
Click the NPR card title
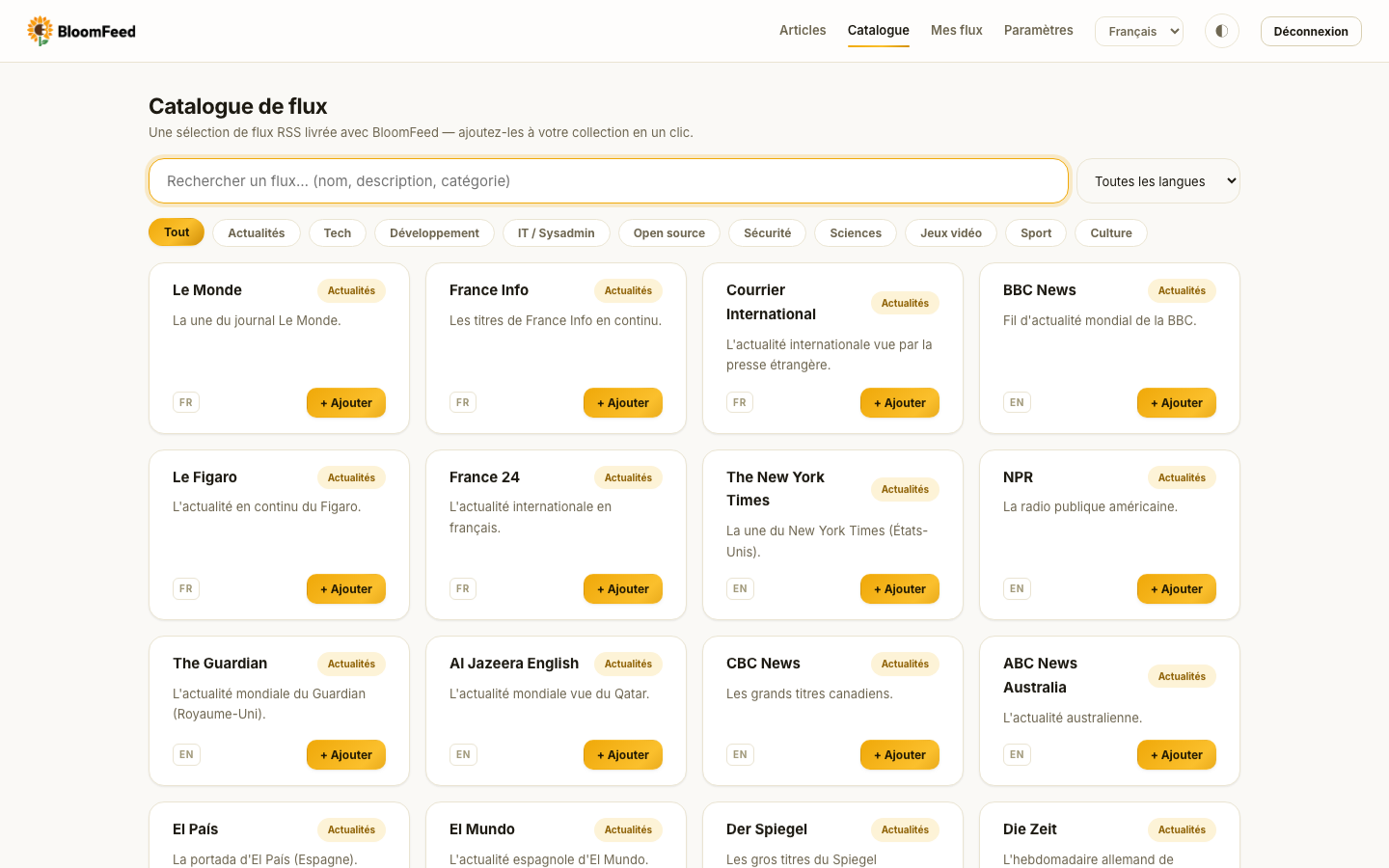tap(1018, 477)
